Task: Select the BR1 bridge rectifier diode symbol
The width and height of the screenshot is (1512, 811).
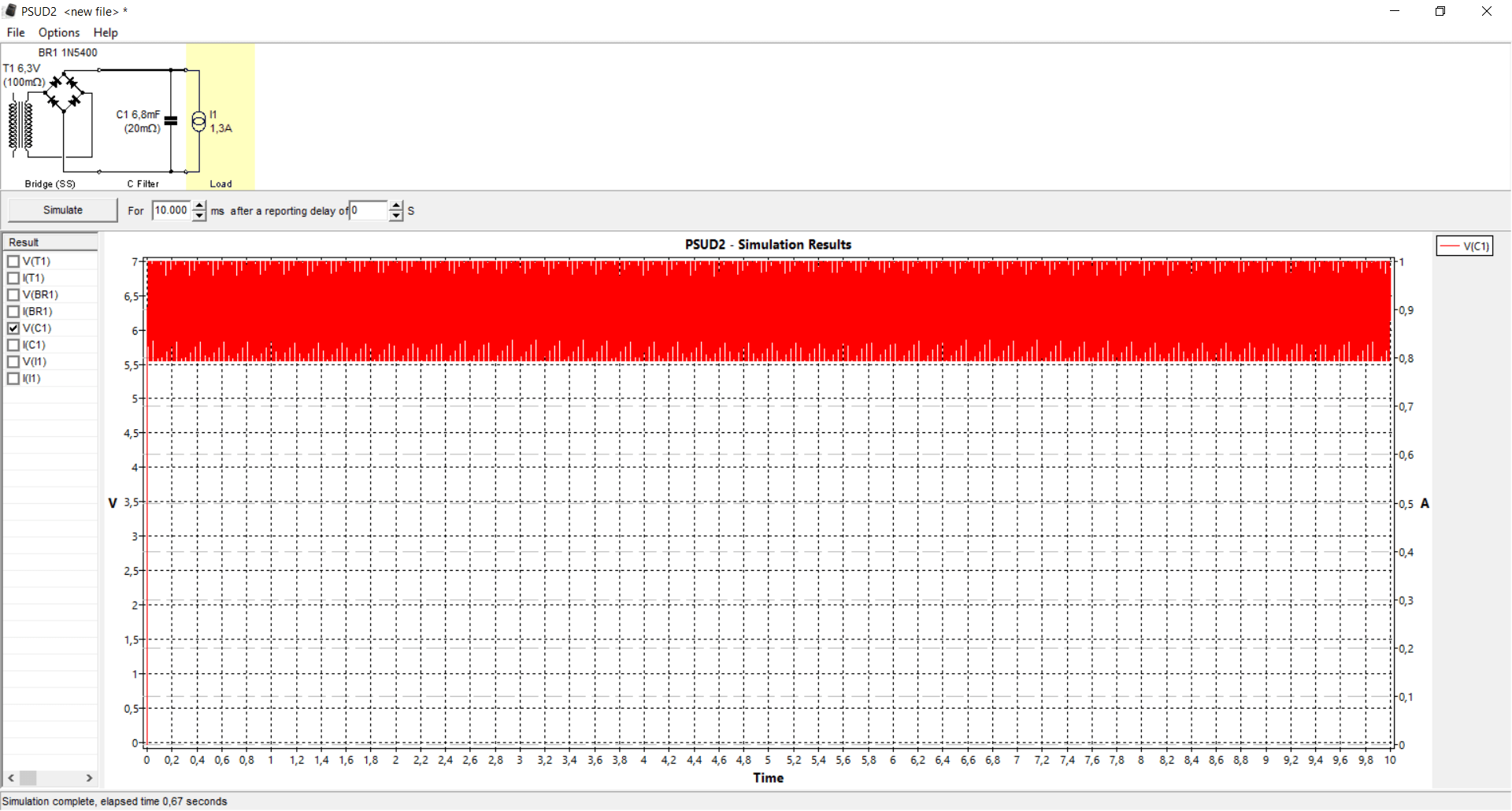Action: pos(64,93)
